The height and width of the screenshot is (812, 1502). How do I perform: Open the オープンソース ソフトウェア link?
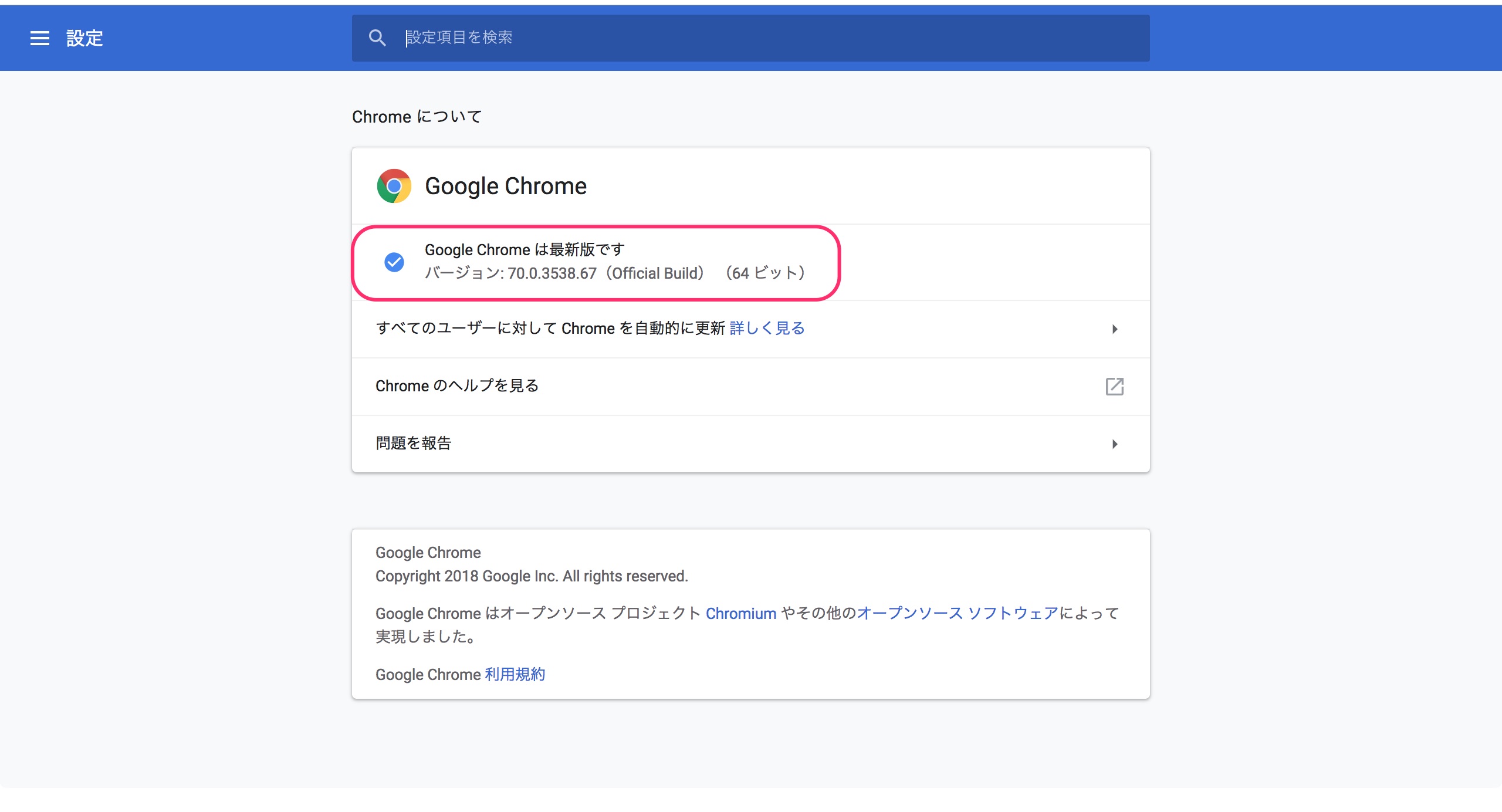coord(958,613)
